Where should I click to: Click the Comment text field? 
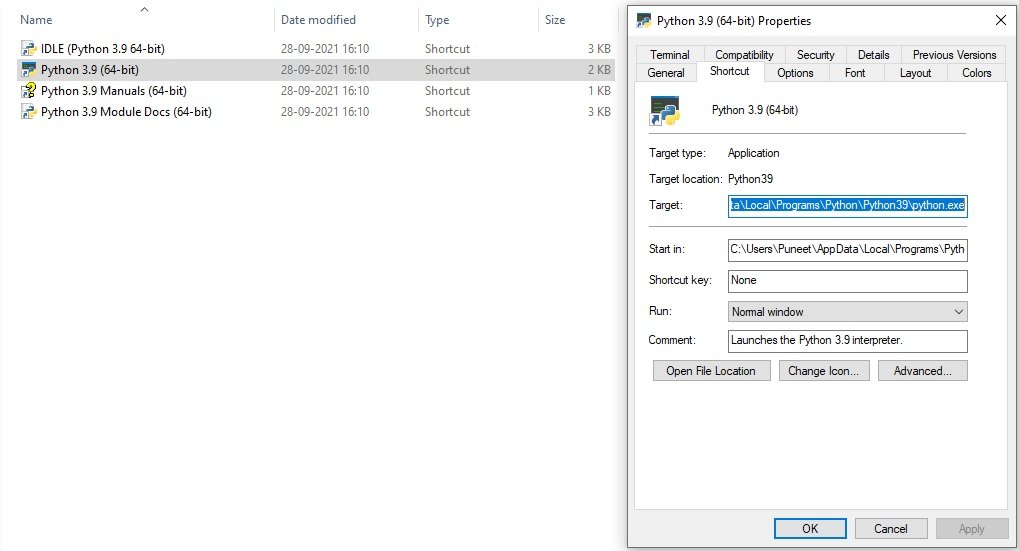pyautogui.click(x=847, y=340)
